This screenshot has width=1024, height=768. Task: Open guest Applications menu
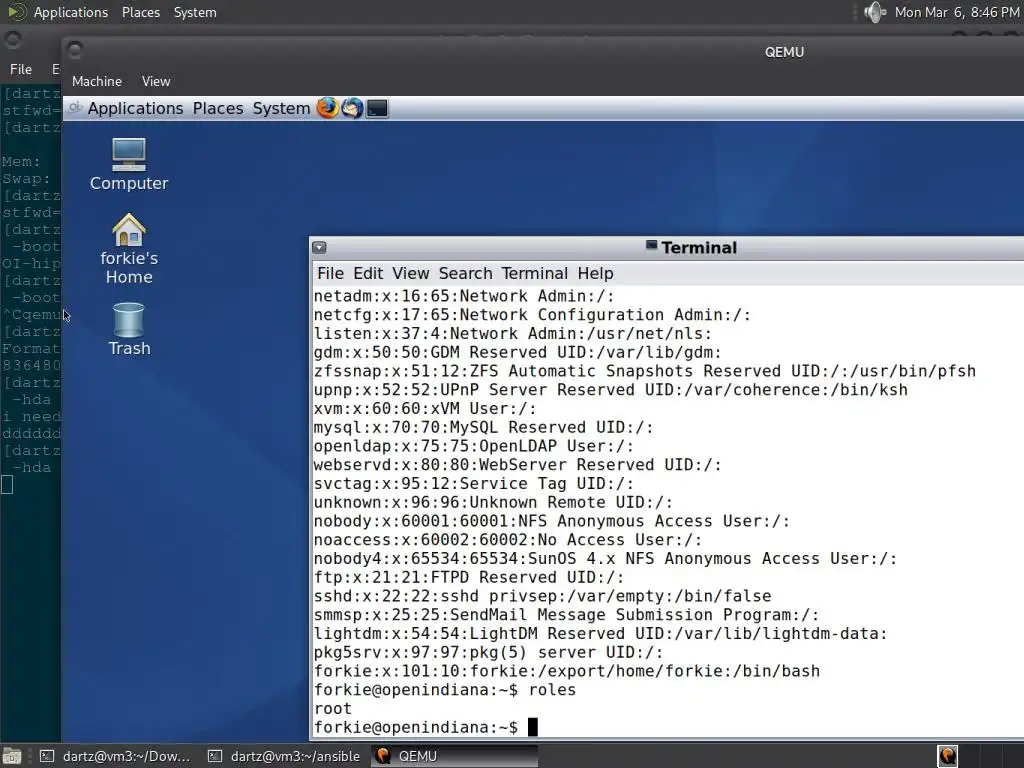[x=135, y=108]
